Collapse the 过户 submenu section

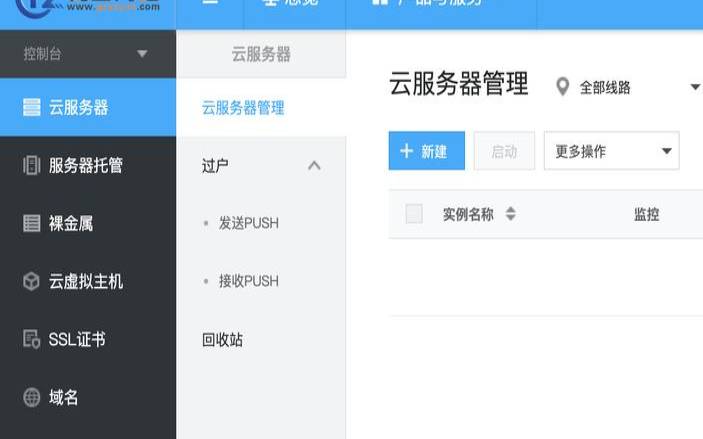coord(314,165)
